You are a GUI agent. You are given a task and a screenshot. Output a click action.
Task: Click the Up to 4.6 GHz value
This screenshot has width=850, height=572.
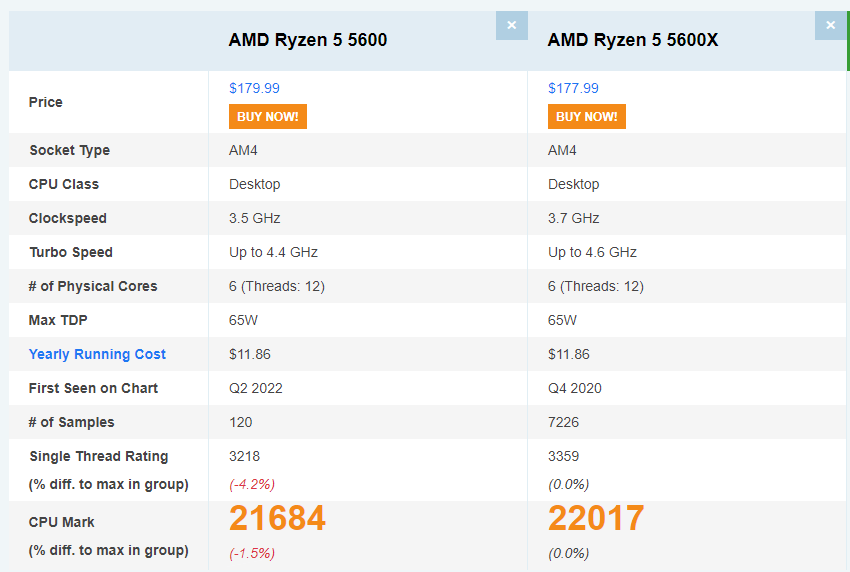(592, 252)
